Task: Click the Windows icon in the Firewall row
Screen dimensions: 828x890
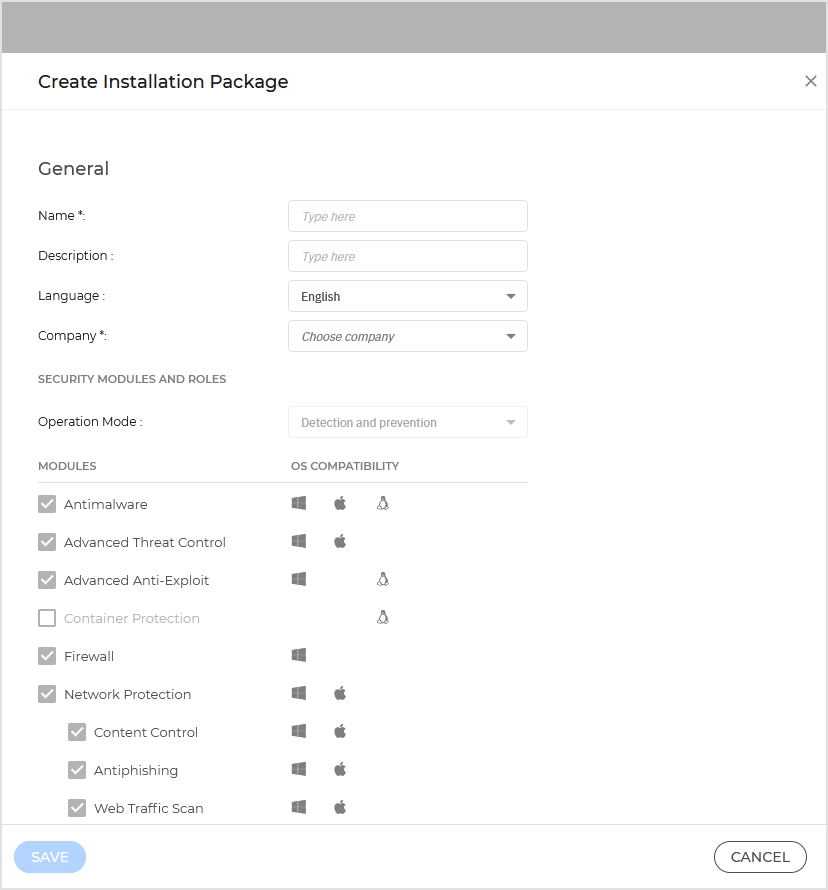Action: tap(298, 655)
